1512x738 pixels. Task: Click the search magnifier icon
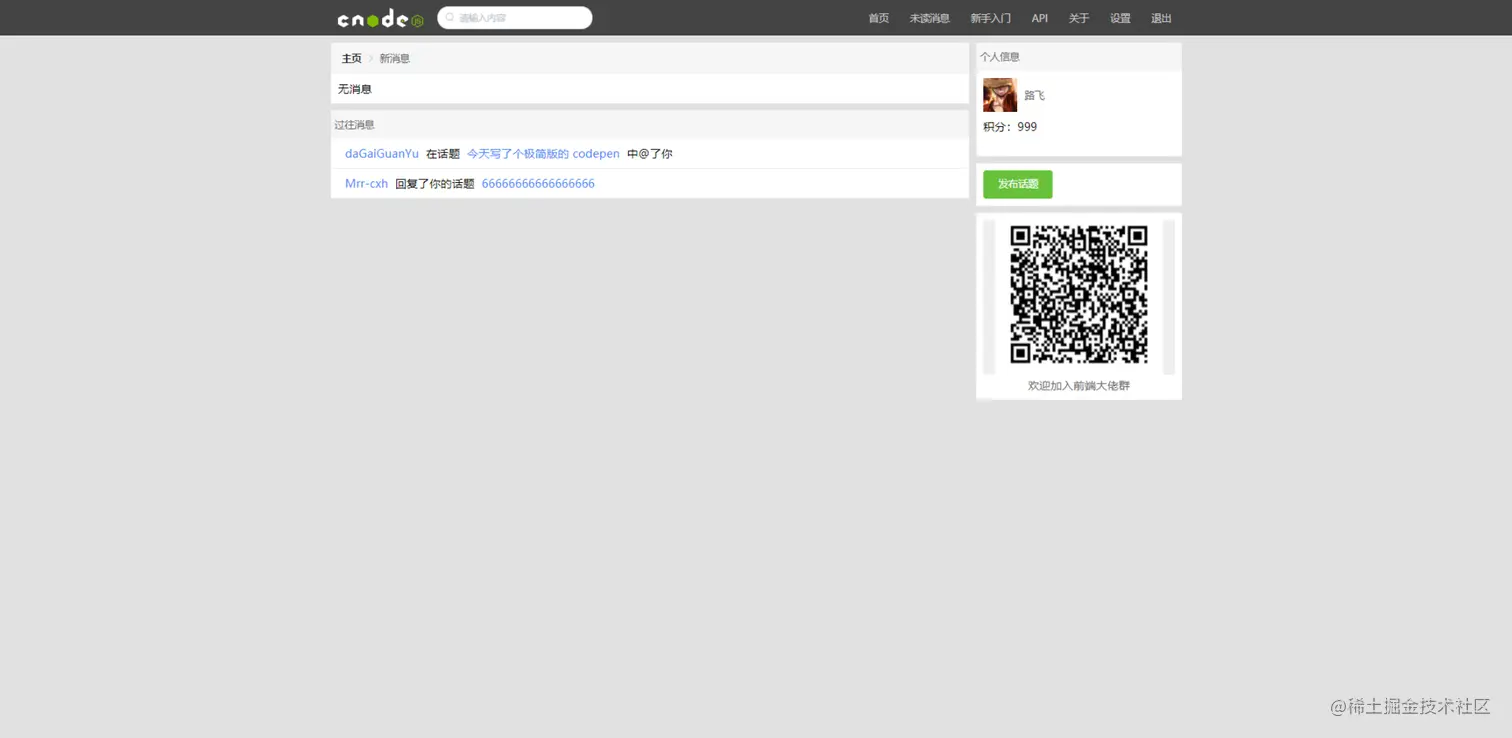449,17
